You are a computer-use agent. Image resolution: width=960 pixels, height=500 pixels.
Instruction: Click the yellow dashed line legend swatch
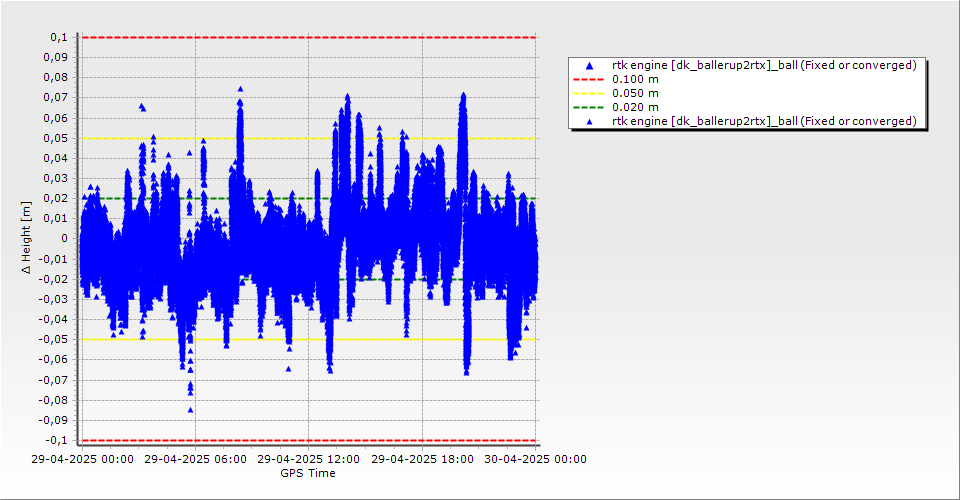(x=588, y=93)
